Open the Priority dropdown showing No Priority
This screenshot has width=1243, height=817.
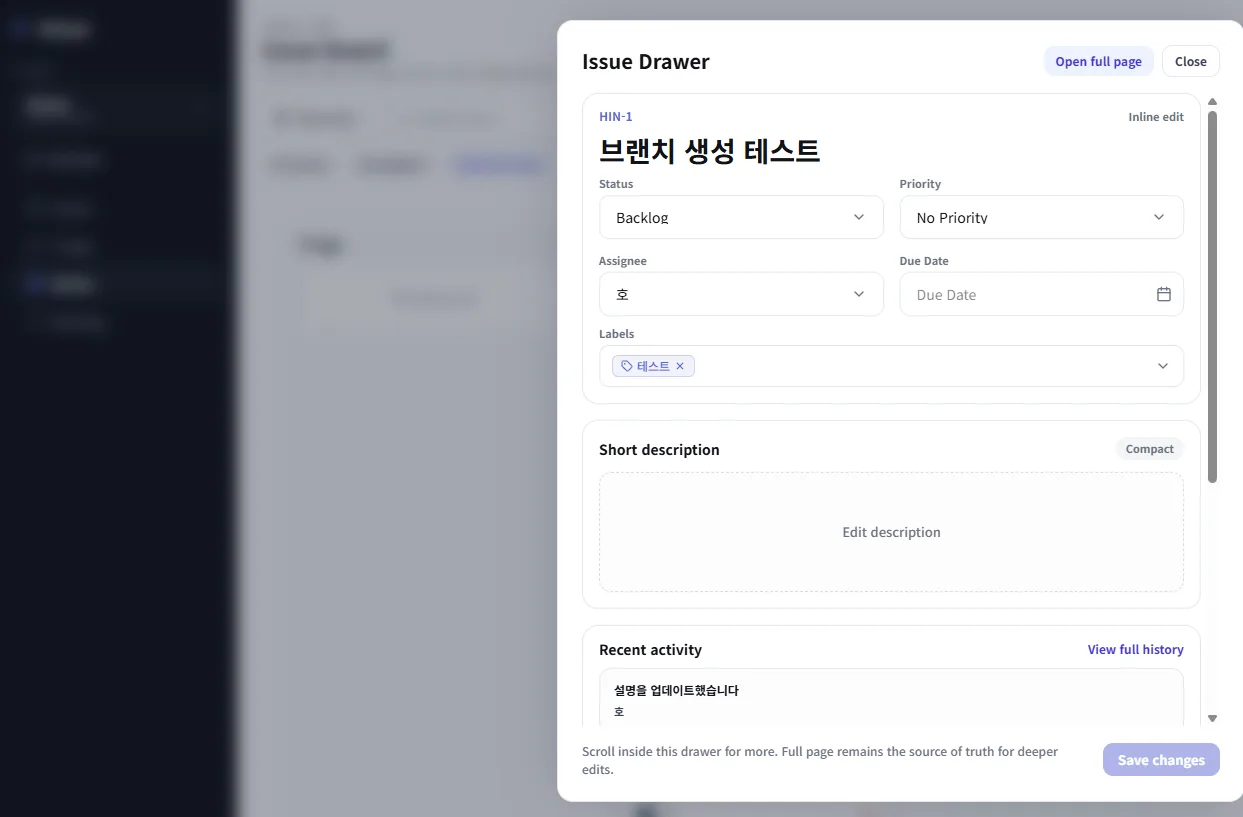[x=1041, y=217]
